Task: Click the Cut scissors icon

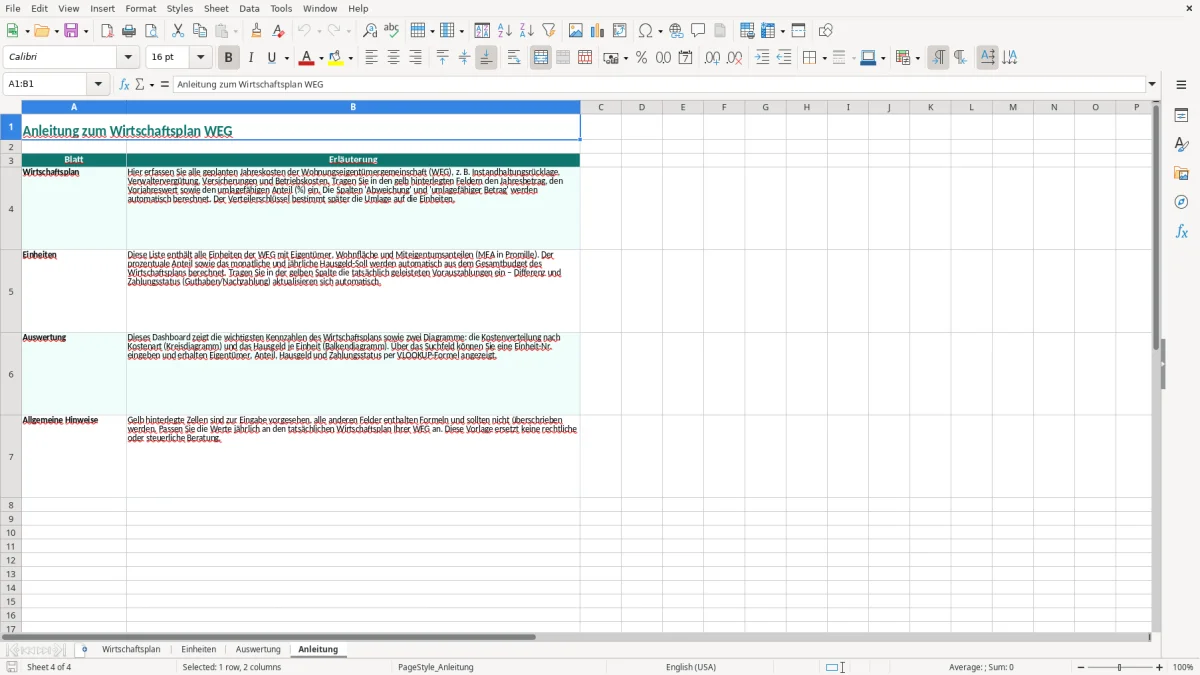Action: tap(178, 31)
